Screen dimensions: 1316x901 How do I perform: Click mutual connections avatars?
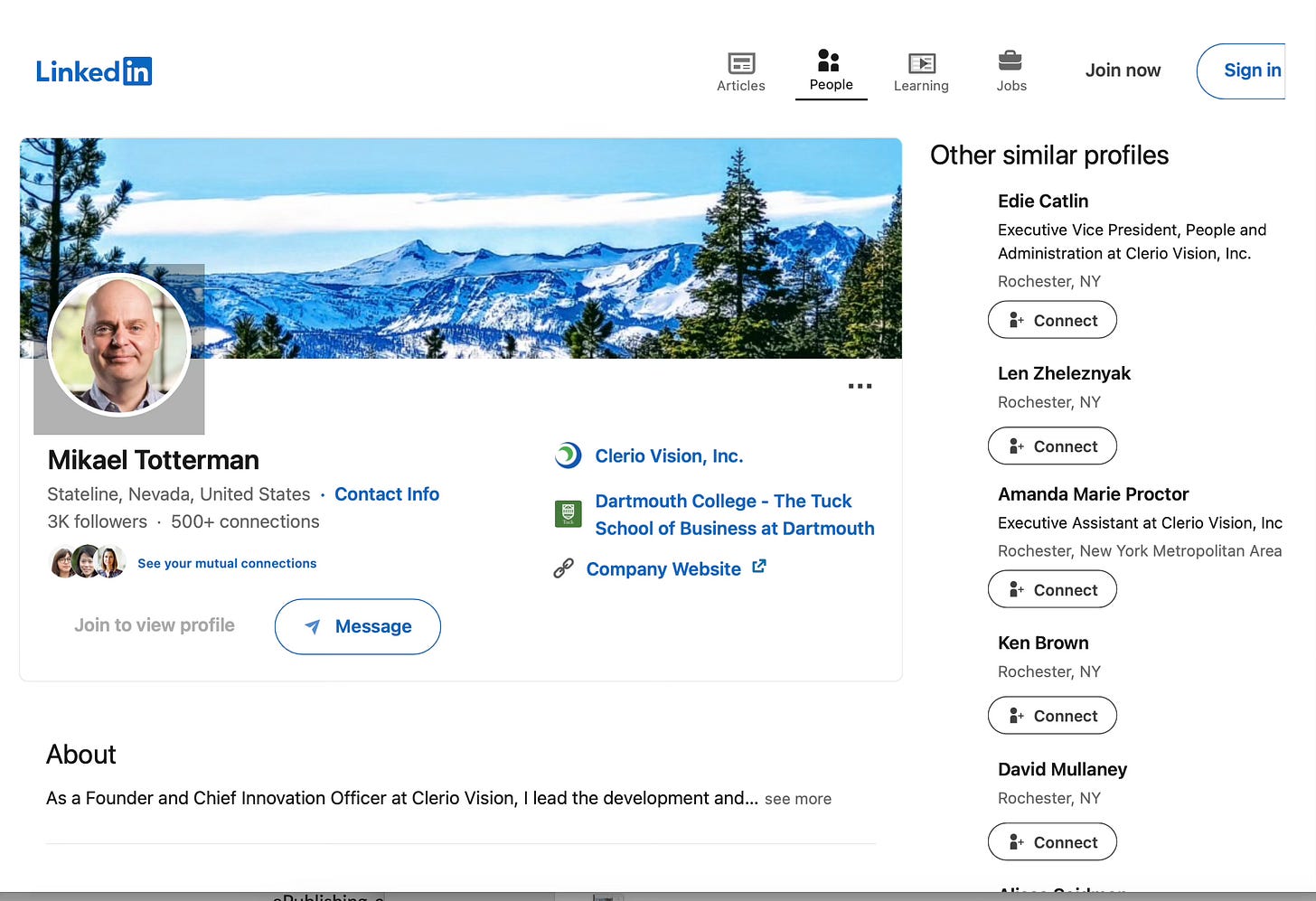click(x=87, y=562)
